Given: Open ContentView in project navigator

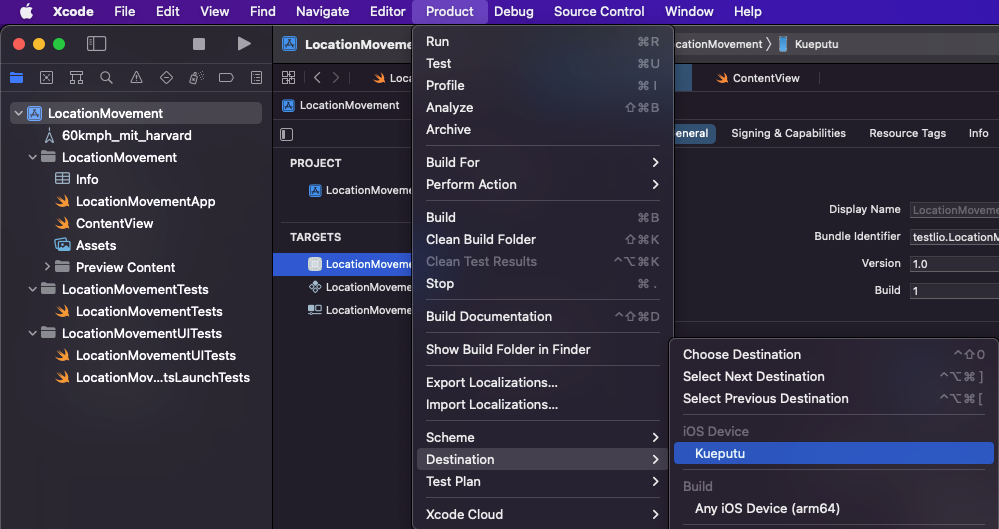Looking at the screenshot, I should (x=104, y=223).
